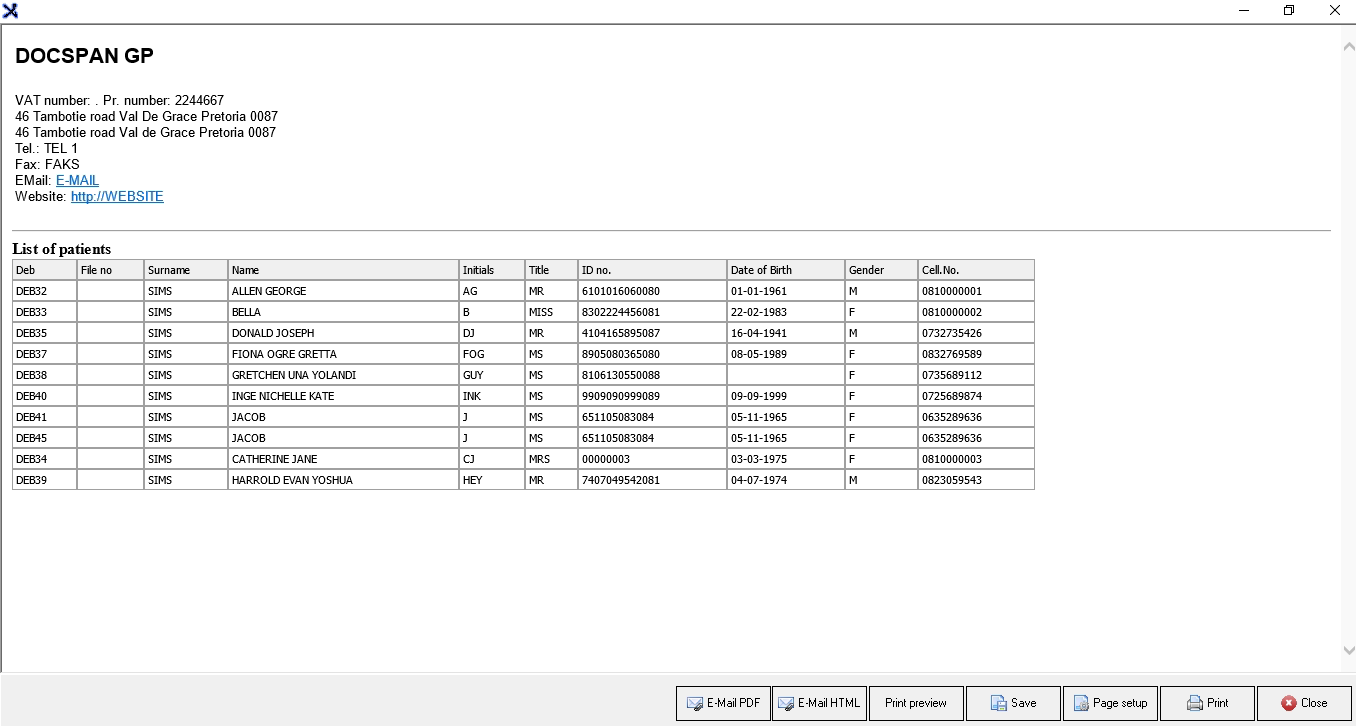Follow the http://WEBSITE link
The image size is (1356, 726).
117,197
